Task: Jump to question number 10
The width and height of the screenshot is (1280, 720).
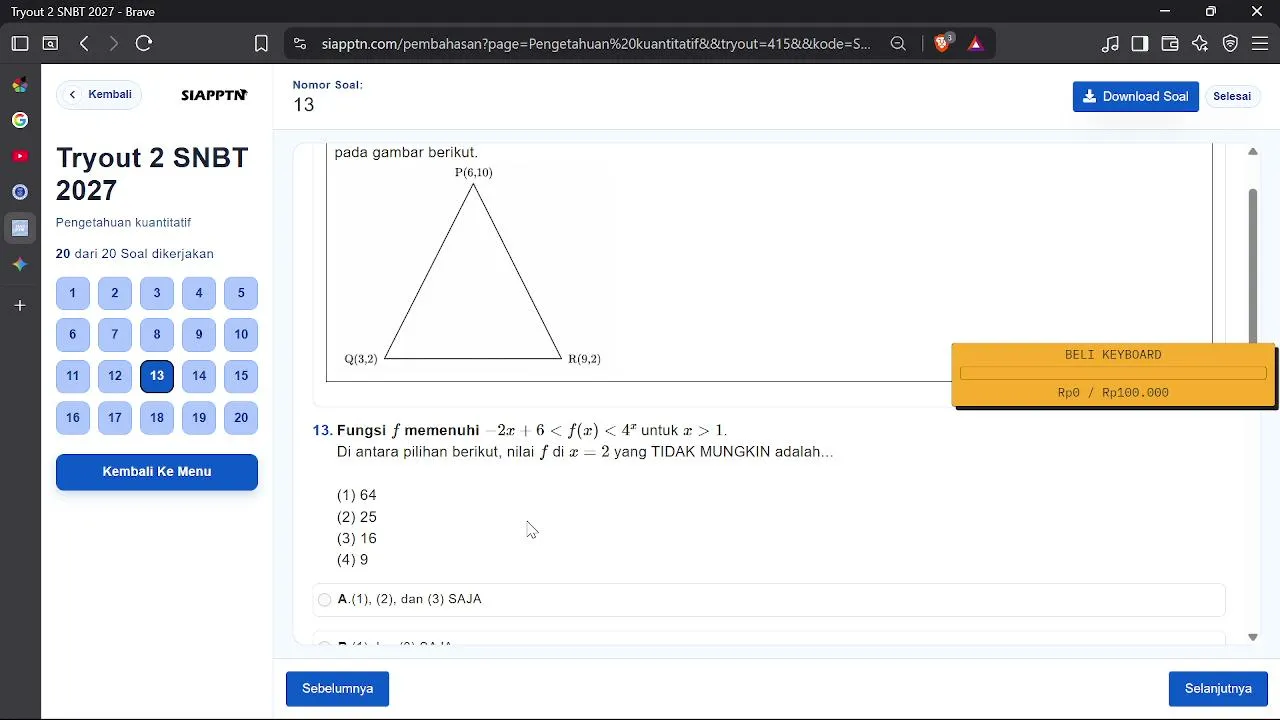Action: tap(241, 335)
